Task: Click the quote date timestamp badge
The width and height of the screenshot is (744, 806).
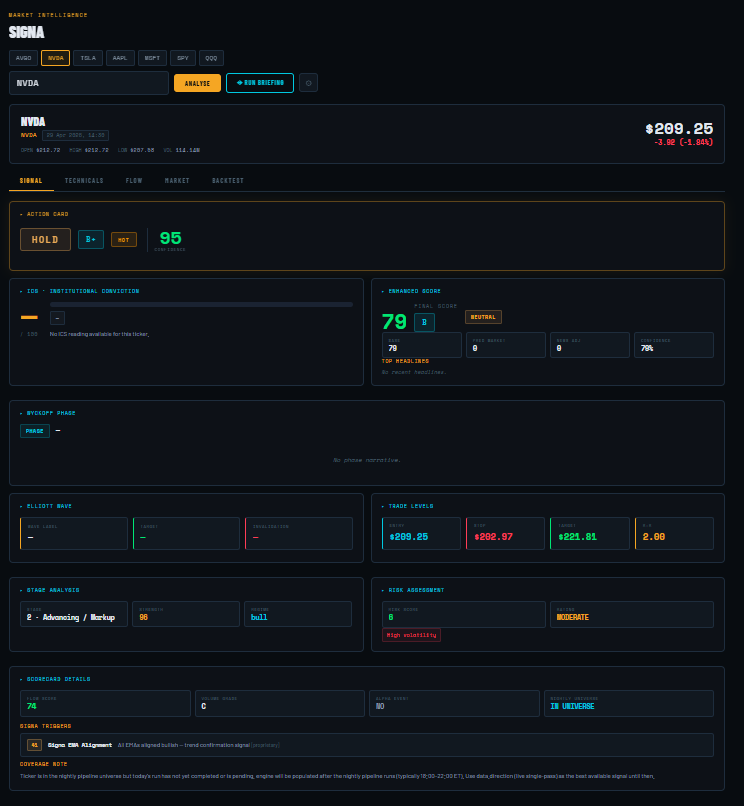Action: coord(75,135)
